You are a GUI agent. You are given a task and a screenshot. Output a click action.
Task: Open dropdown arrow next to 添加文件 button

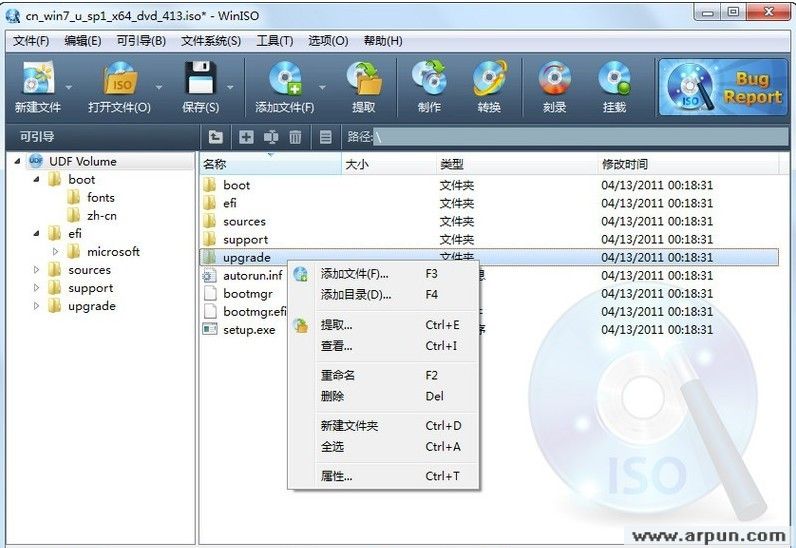[x=322, y=87]
